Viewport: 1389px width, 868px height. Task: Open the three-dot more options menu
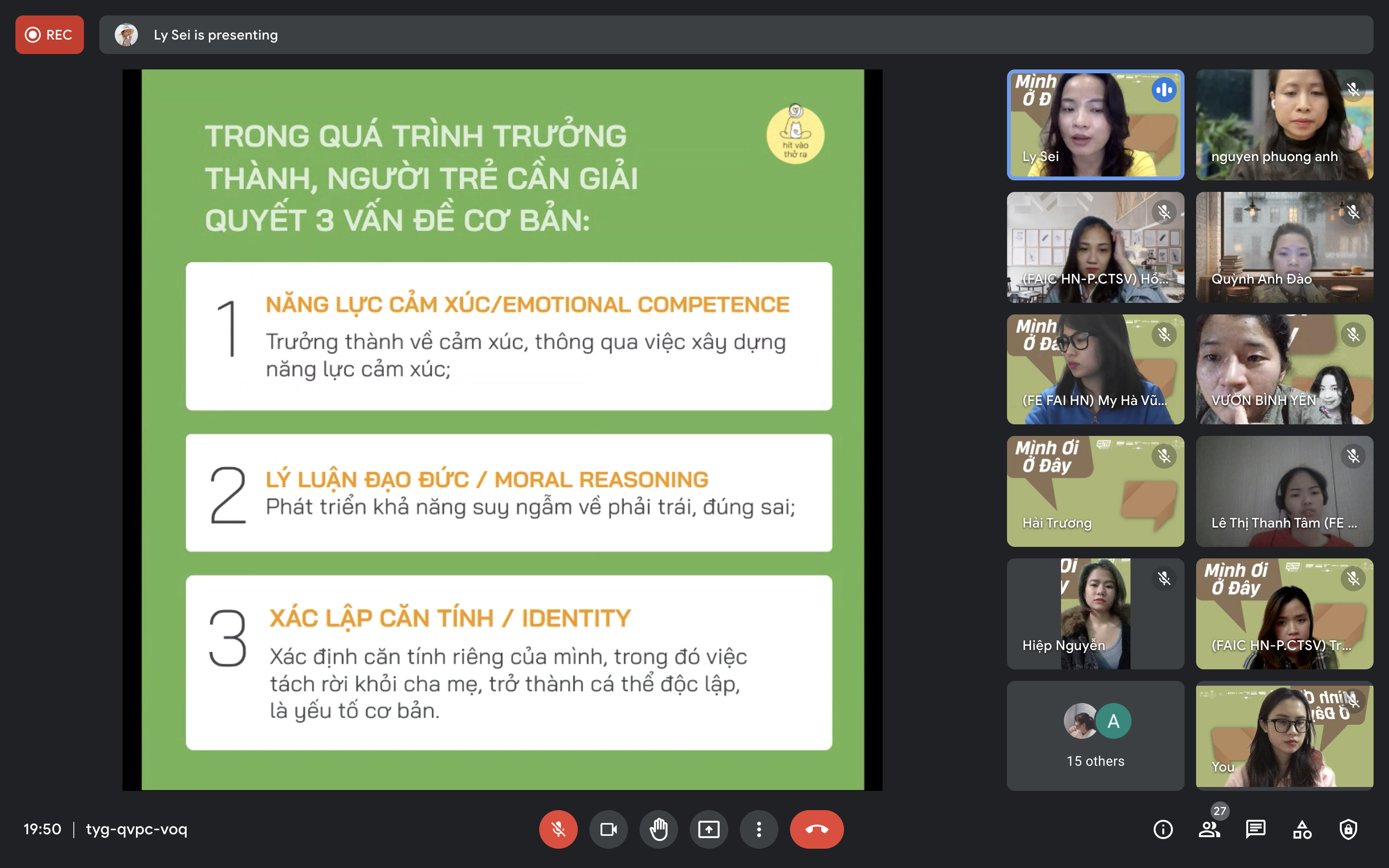759,829
